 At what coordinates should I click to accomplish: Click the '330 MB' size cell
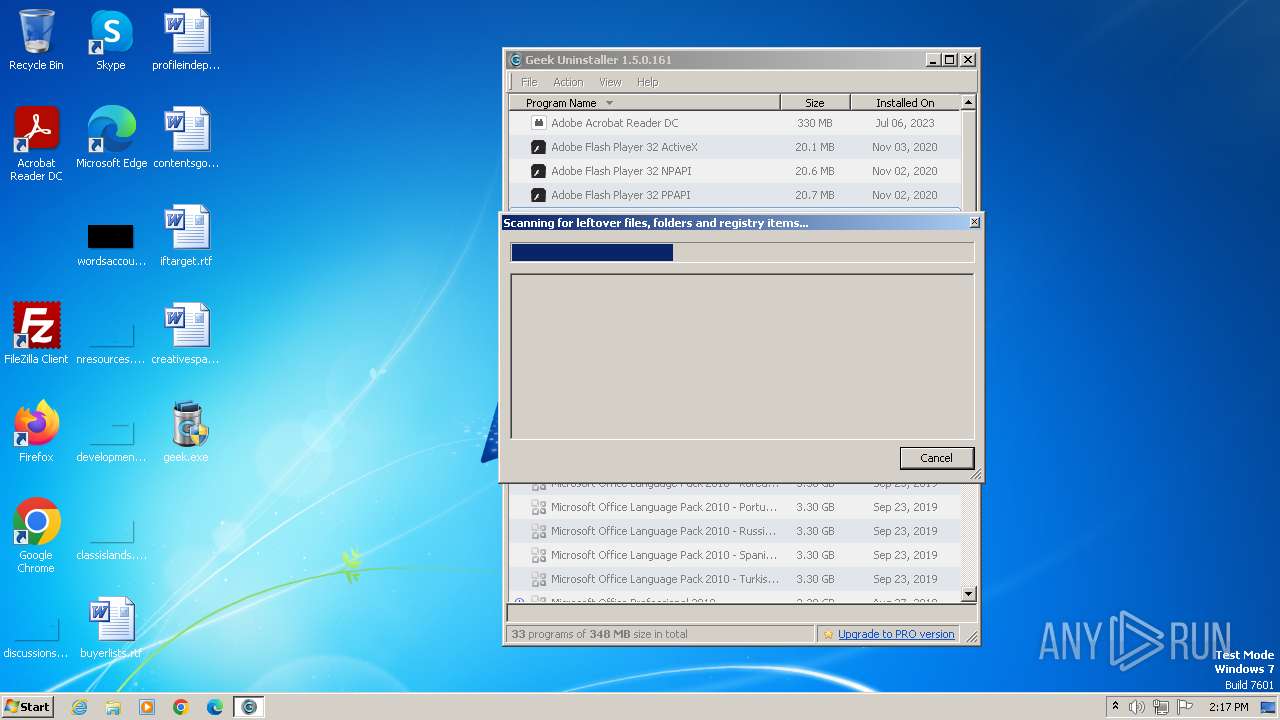click(x=815, y=123)
